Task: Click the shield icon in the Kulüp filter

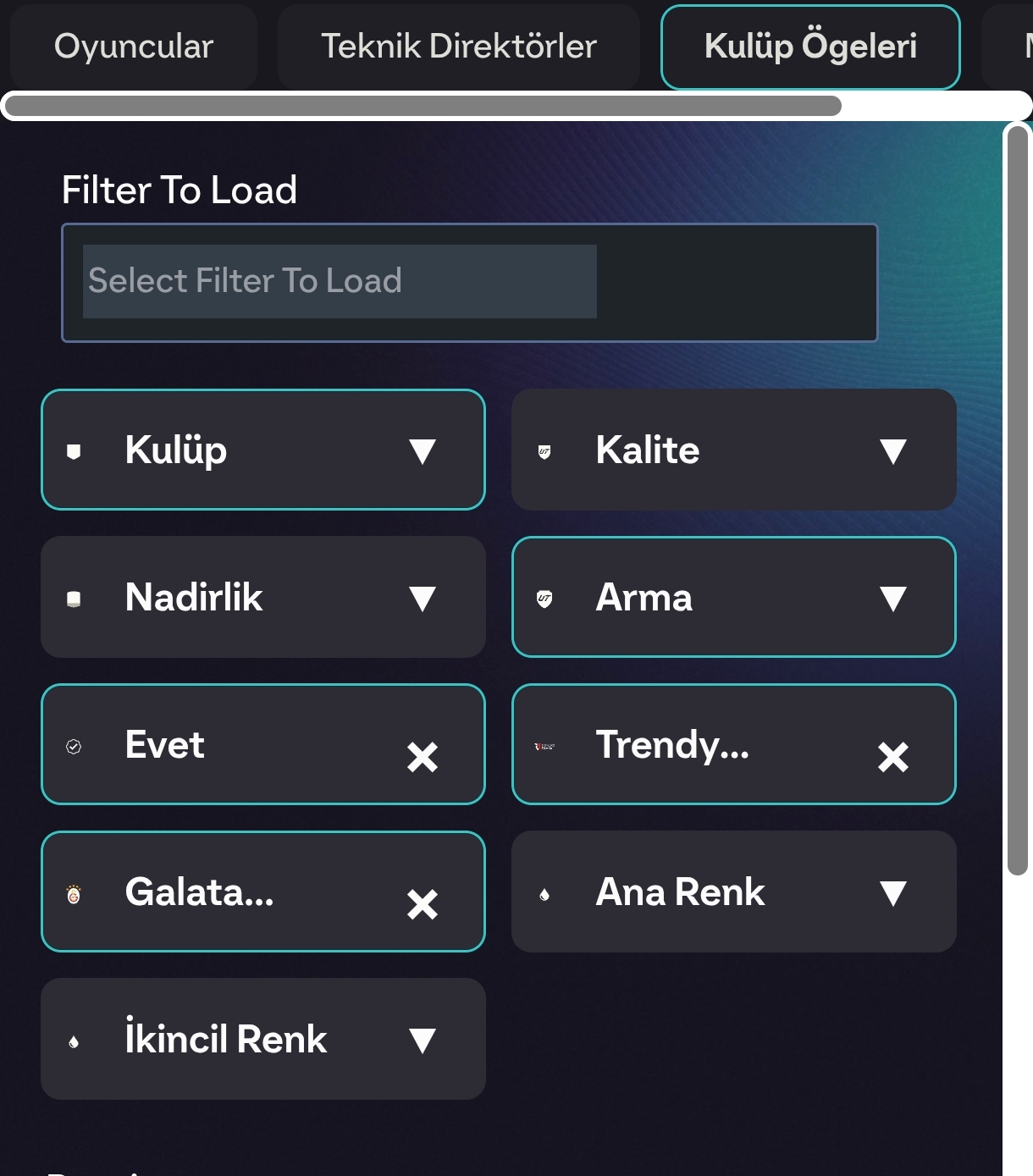Action: click(74, 451)
